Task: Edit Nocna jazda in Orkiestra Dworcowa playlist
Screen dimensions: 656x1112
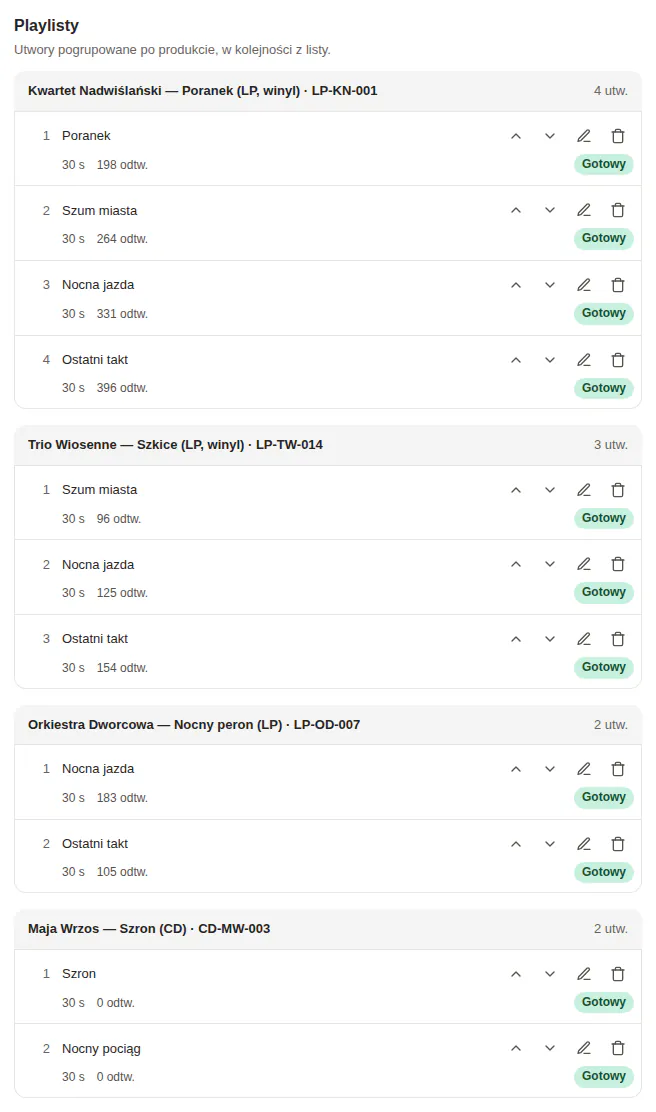Action: (x=584, y=769)
